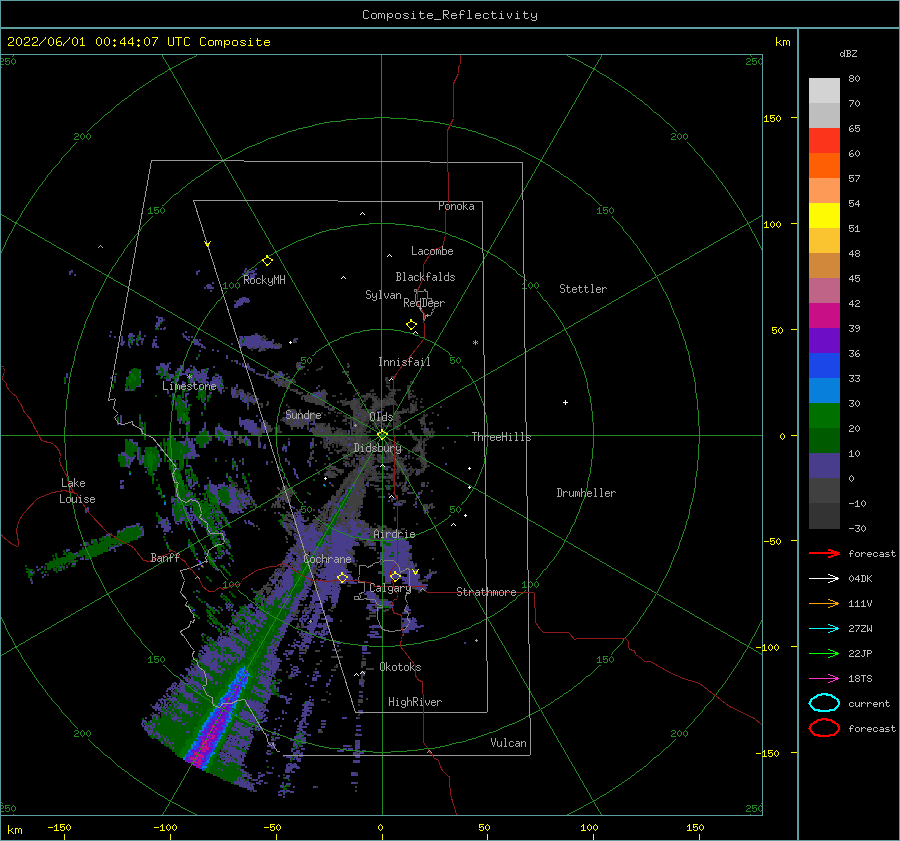Click the asterisk marker east of Innisfail
Screen dimensions: 900x841
click(x=475, y=343)
